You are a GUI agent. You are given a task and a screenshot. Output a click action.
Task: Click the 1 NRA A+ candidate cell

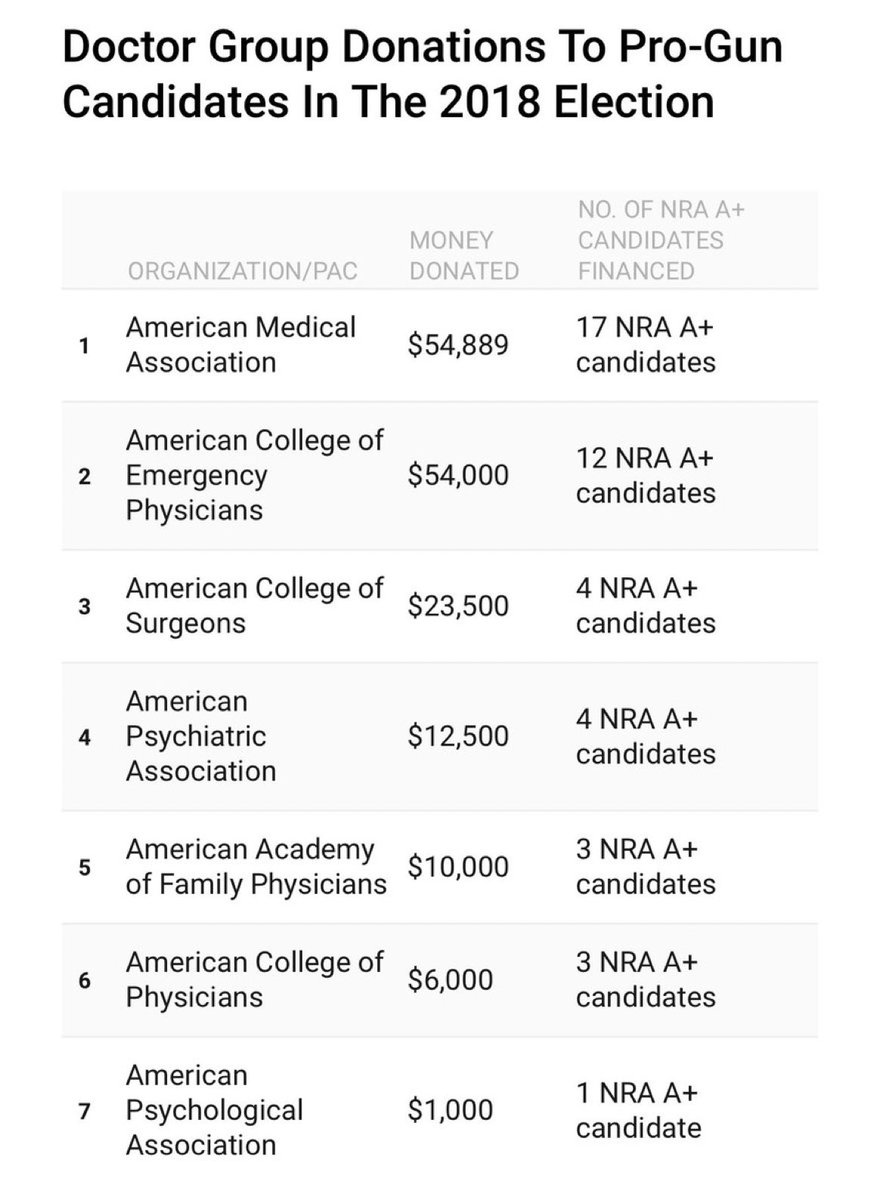click(x=639, y=1111)
